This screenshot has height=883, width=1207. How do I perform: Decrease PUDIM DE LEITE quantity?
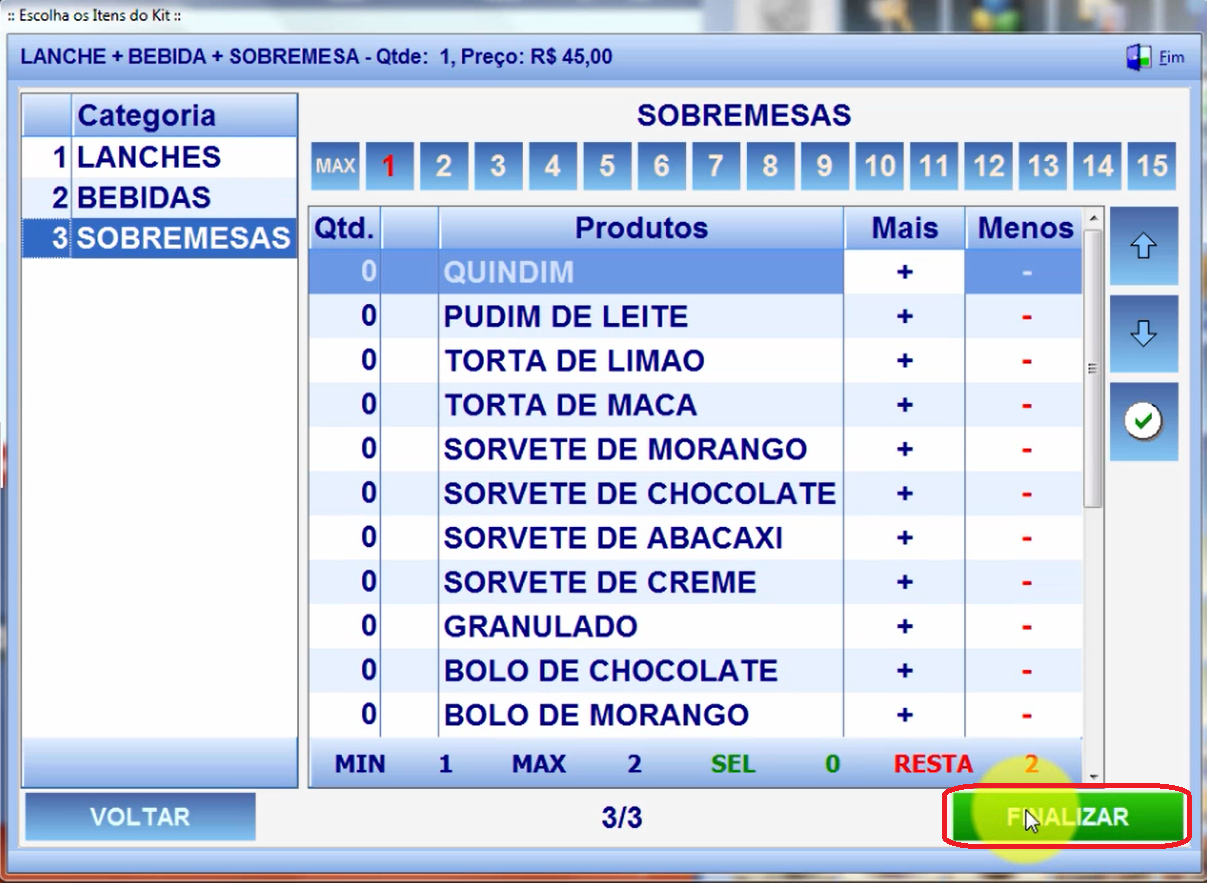pyautogui.click(x=1026, y=317)
